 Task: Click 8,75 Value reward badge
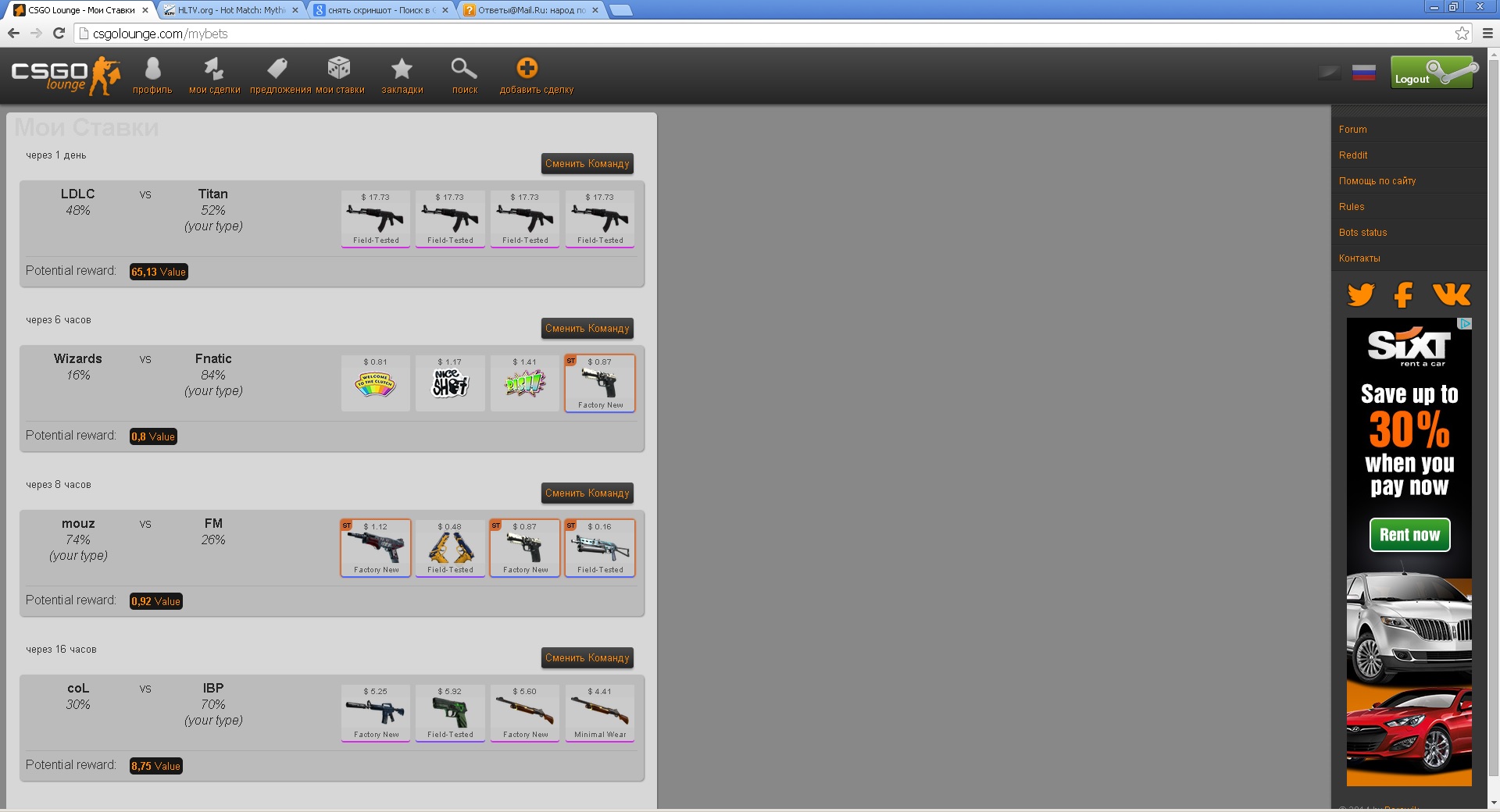click(x=156, y=766)
